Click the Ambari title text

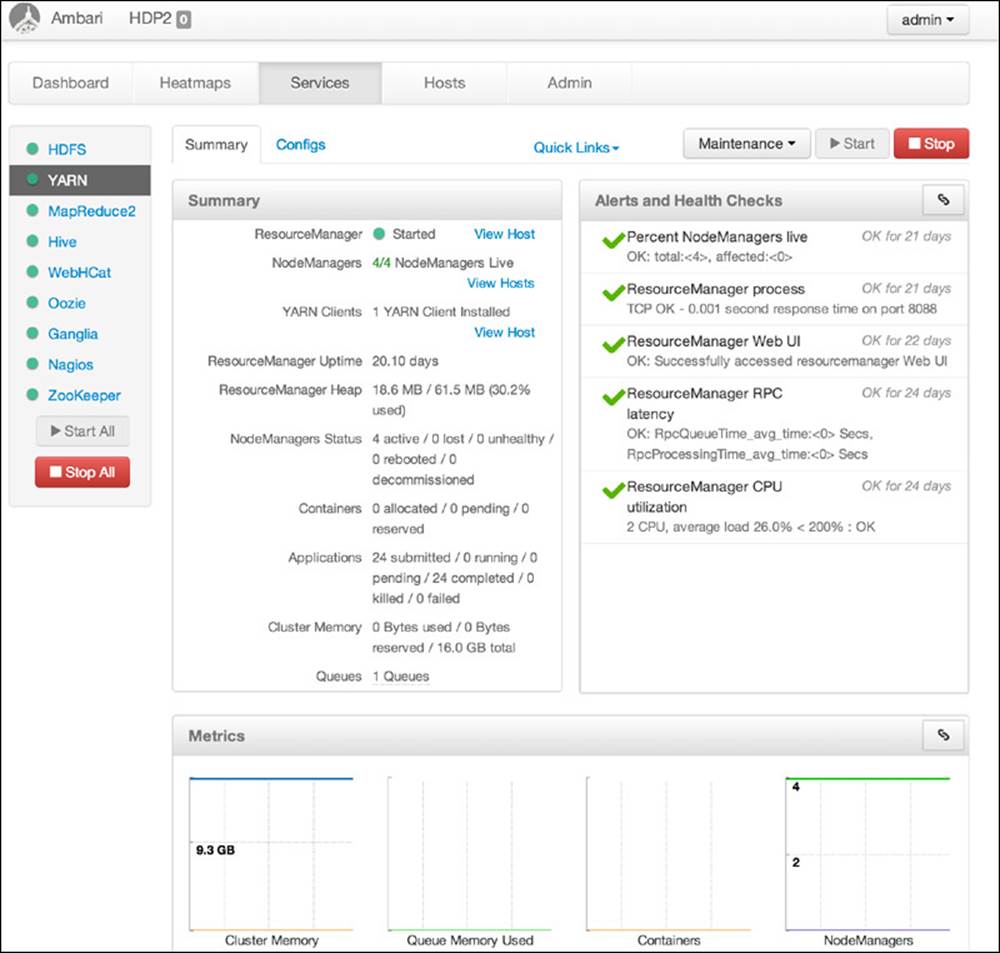77,18
